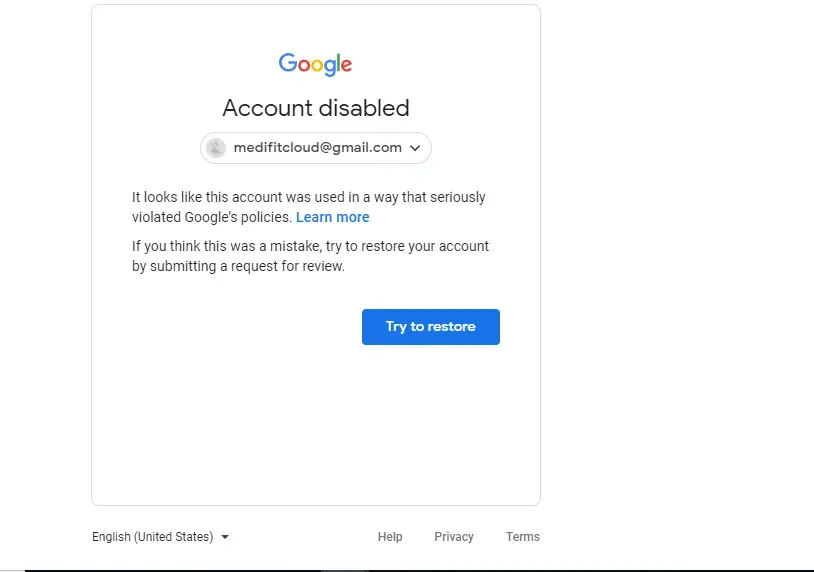Open the Help footer link
The image size is (814, 572).
[x=390, y=537]
